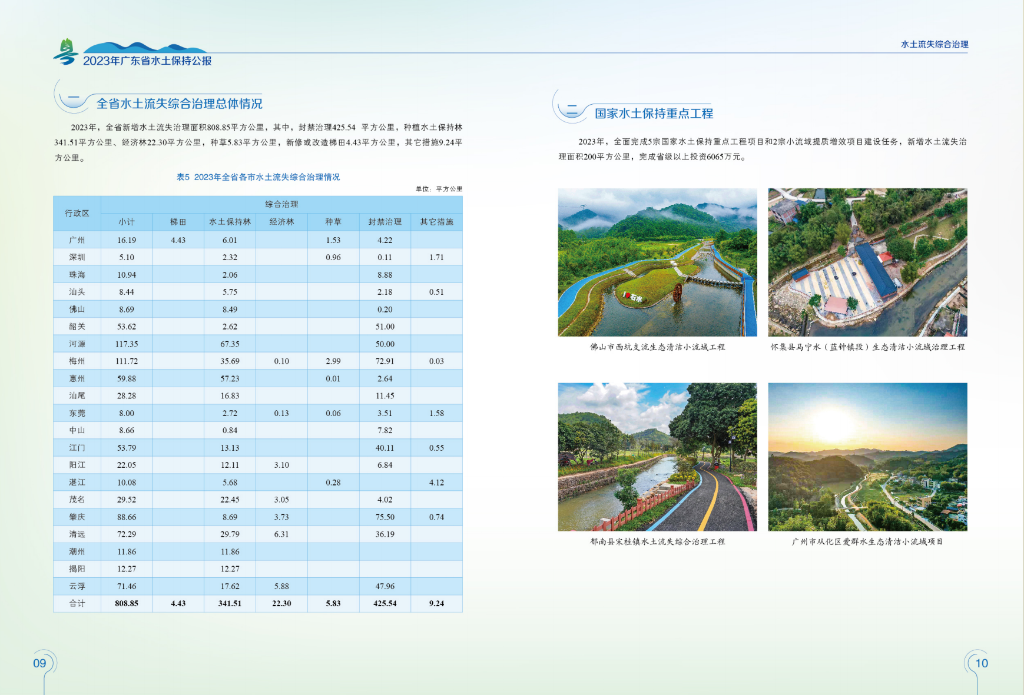Click the 封禁治理 column header
1024x695 pixels.
tap(384, 221)
